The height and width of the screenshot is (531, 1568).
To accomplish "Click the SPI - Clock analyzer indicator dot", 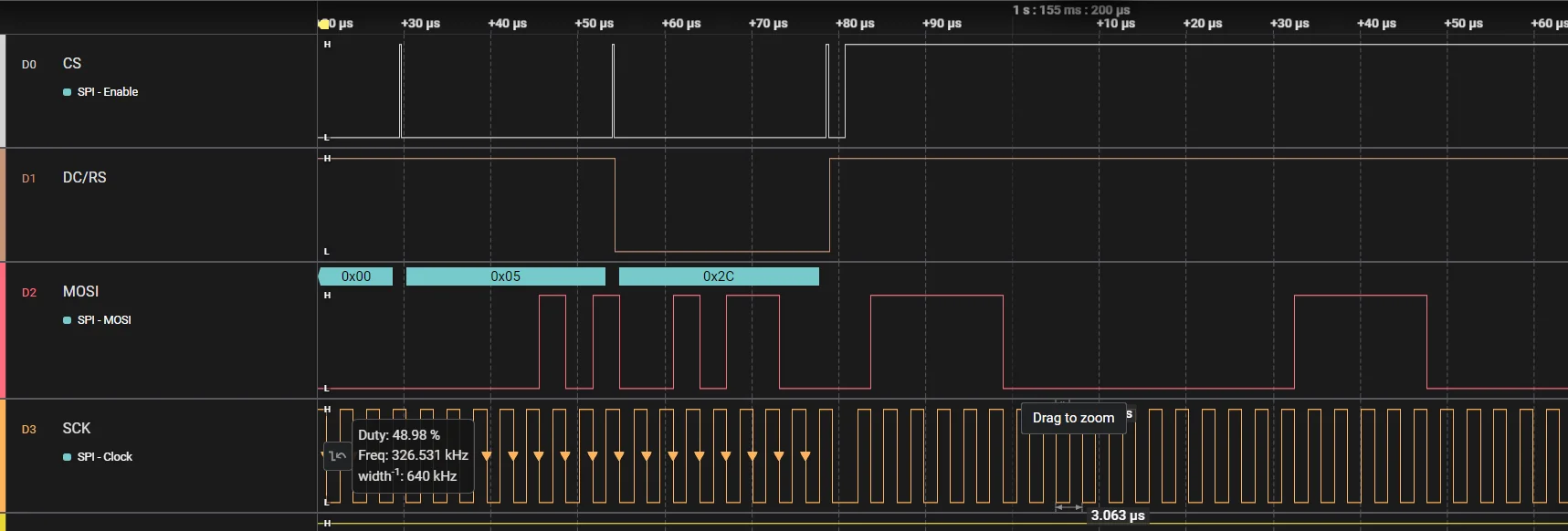I will pos(67,457).
